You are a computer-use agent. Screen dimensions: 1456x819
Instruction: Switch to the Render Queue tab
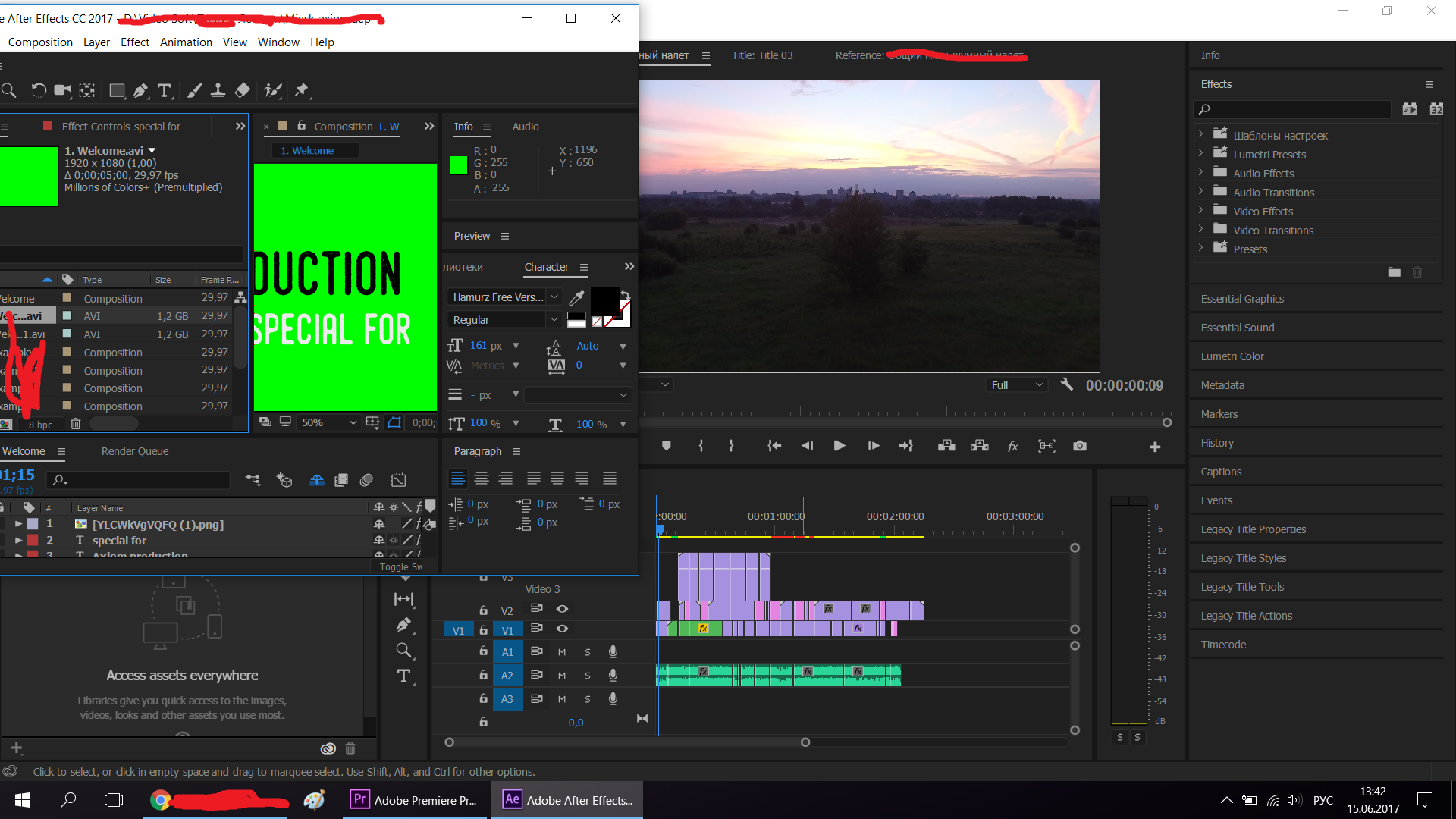135,451
